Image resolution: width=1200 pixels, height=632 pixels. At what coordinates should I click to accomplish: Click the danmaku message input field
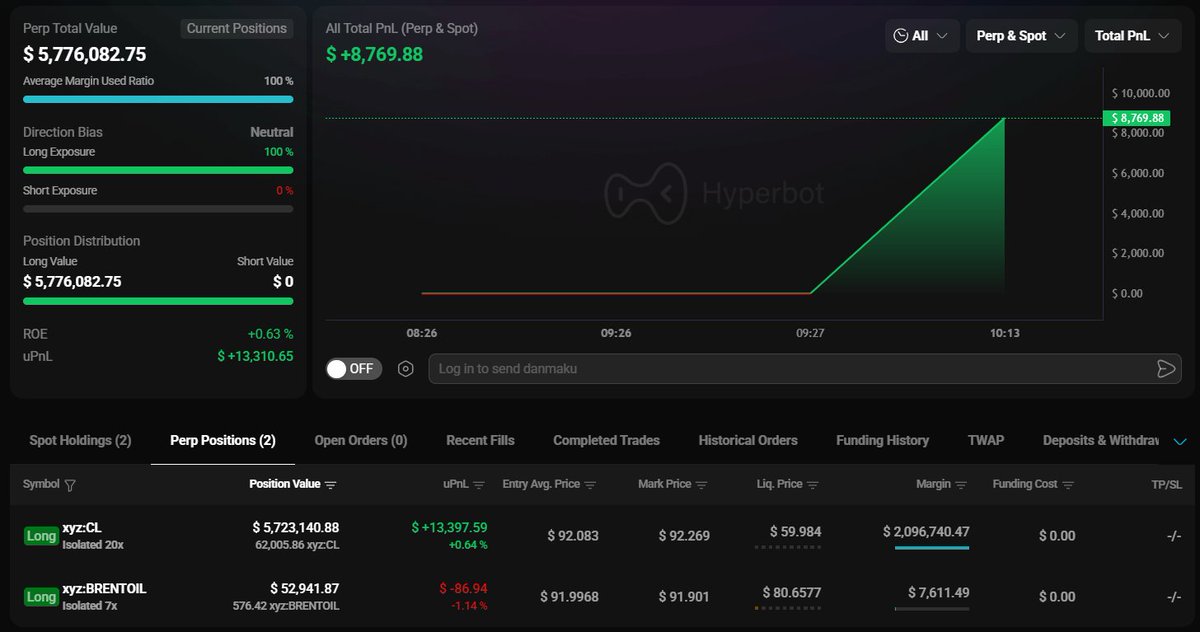point(790,368)
